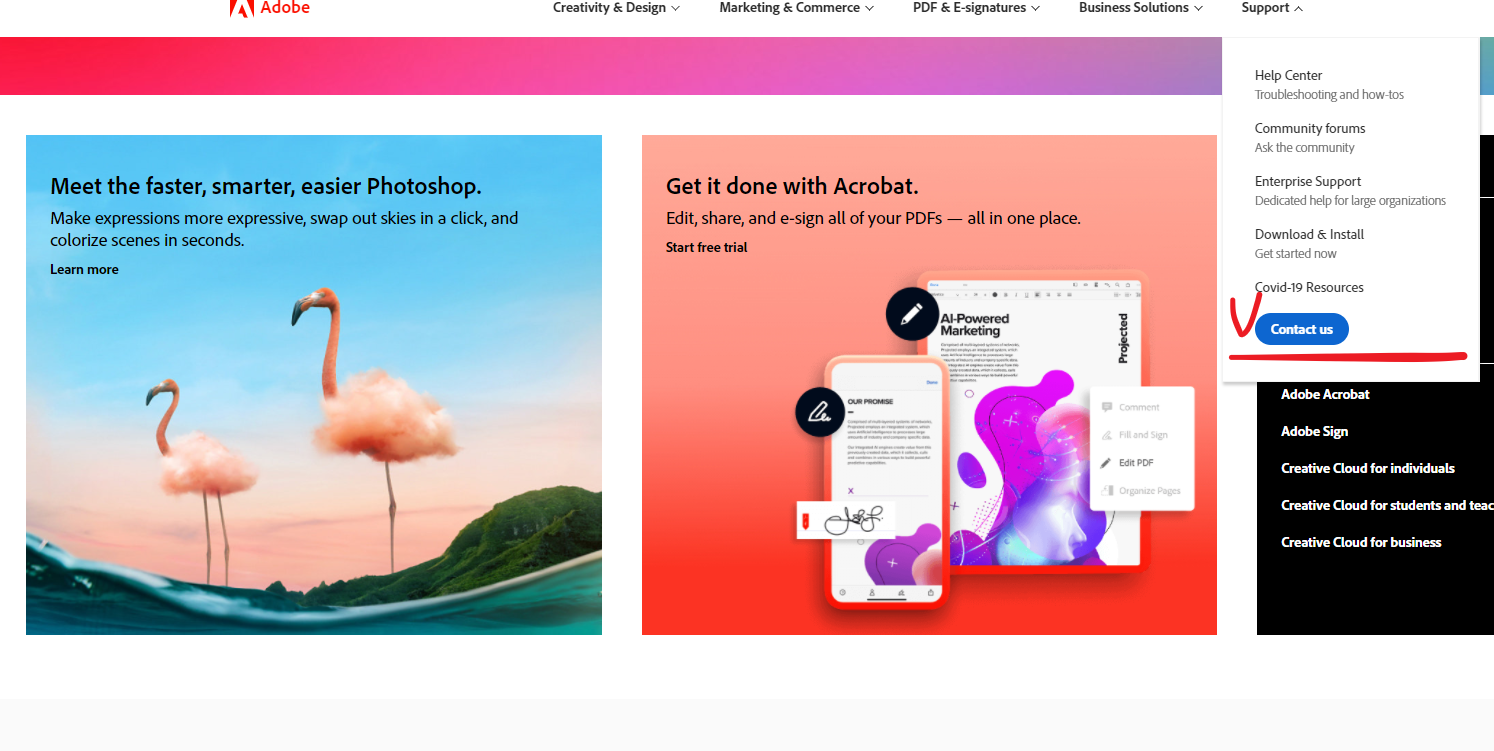Click the Edit PDF pencil icon
Viewport: 1494px width, 751px height.
(x=1106, y=463)
